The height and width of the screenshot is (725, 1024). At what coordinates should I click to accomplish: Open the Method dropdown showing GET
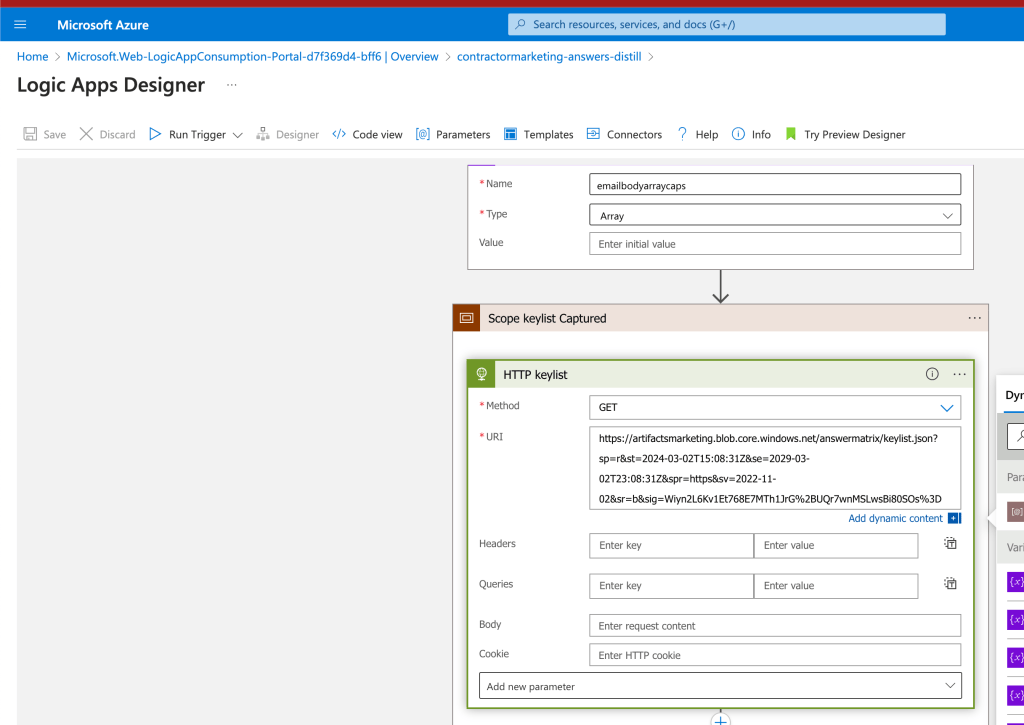tap(775, 407)
